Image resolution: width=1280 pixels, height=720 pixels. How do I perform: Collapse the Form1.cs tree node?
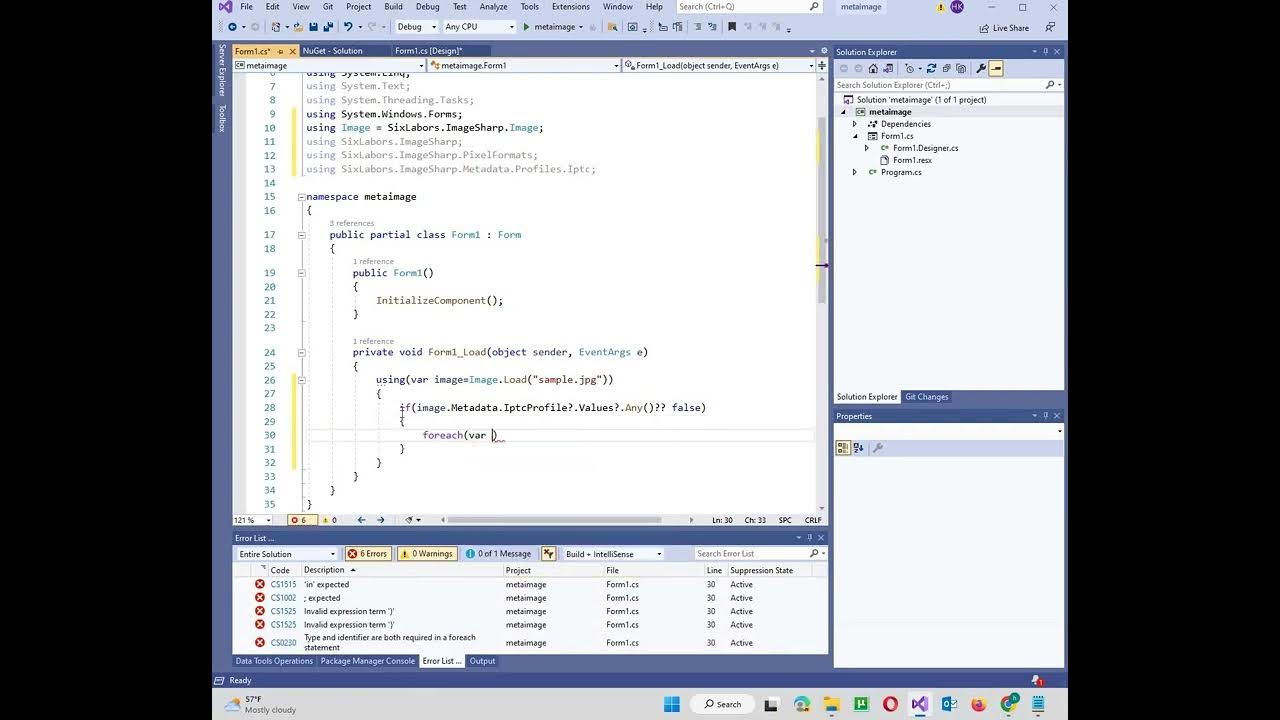click(x=855, y=136)
